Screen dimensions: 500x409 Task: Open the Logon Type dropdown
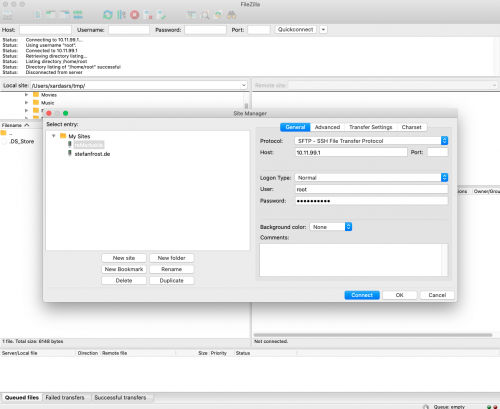click(371, 177)
